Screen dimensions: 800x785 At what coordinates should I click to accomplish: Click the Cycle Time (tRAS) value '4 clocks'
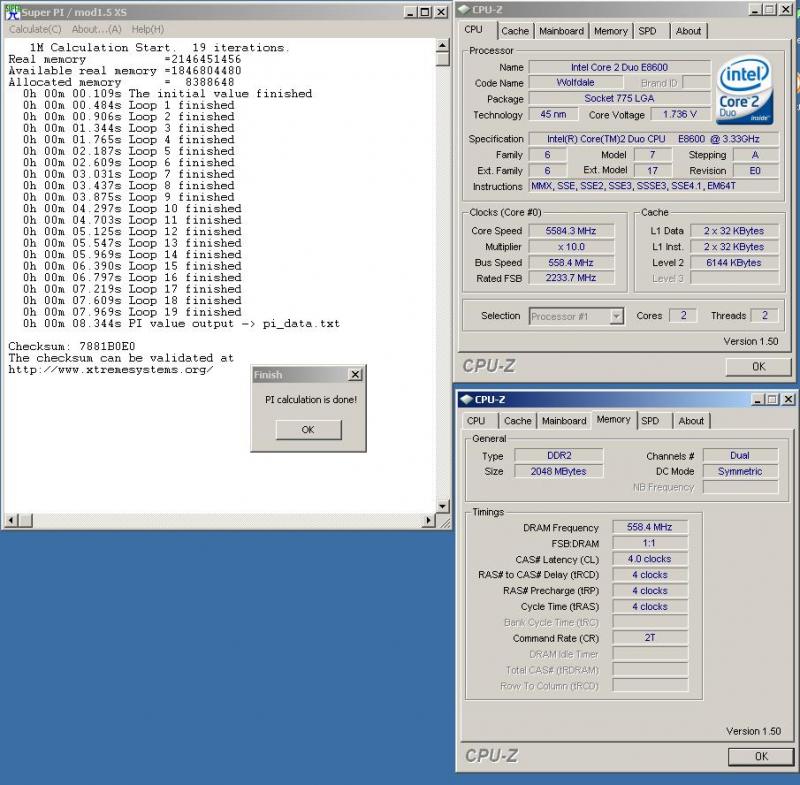[x=650, y=606]
